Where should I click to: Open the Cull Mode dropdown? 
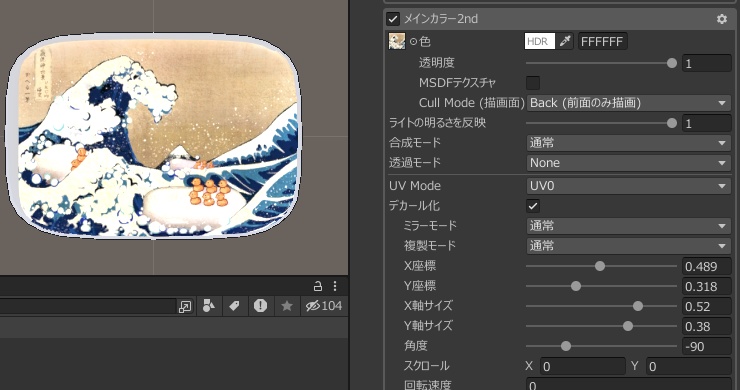coord(629,103)
